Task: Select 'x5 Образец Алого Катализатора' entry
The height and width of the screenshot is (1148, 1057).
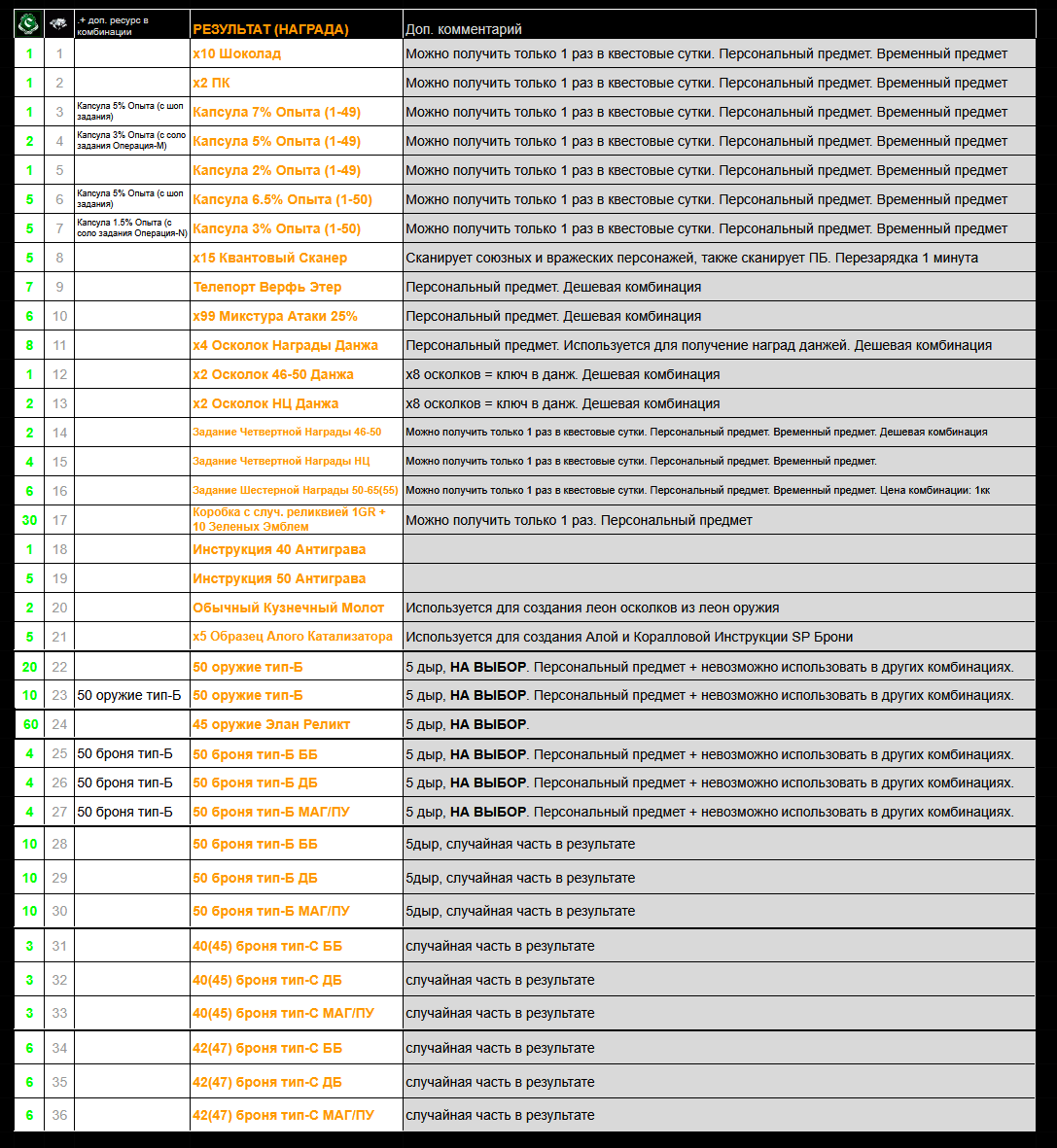Action: (293, 637)
